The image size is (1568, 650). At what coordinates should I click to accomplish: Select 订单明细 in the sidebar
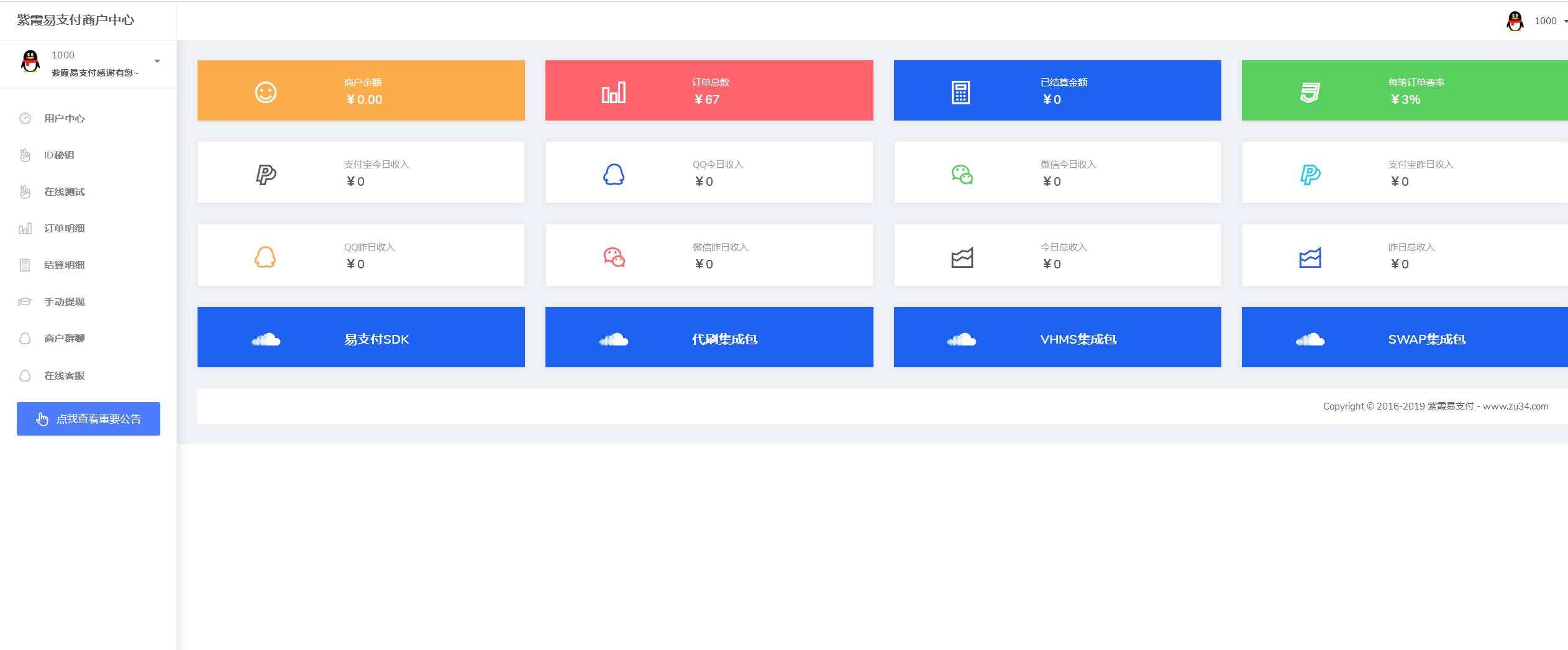(x=64, y=229)
